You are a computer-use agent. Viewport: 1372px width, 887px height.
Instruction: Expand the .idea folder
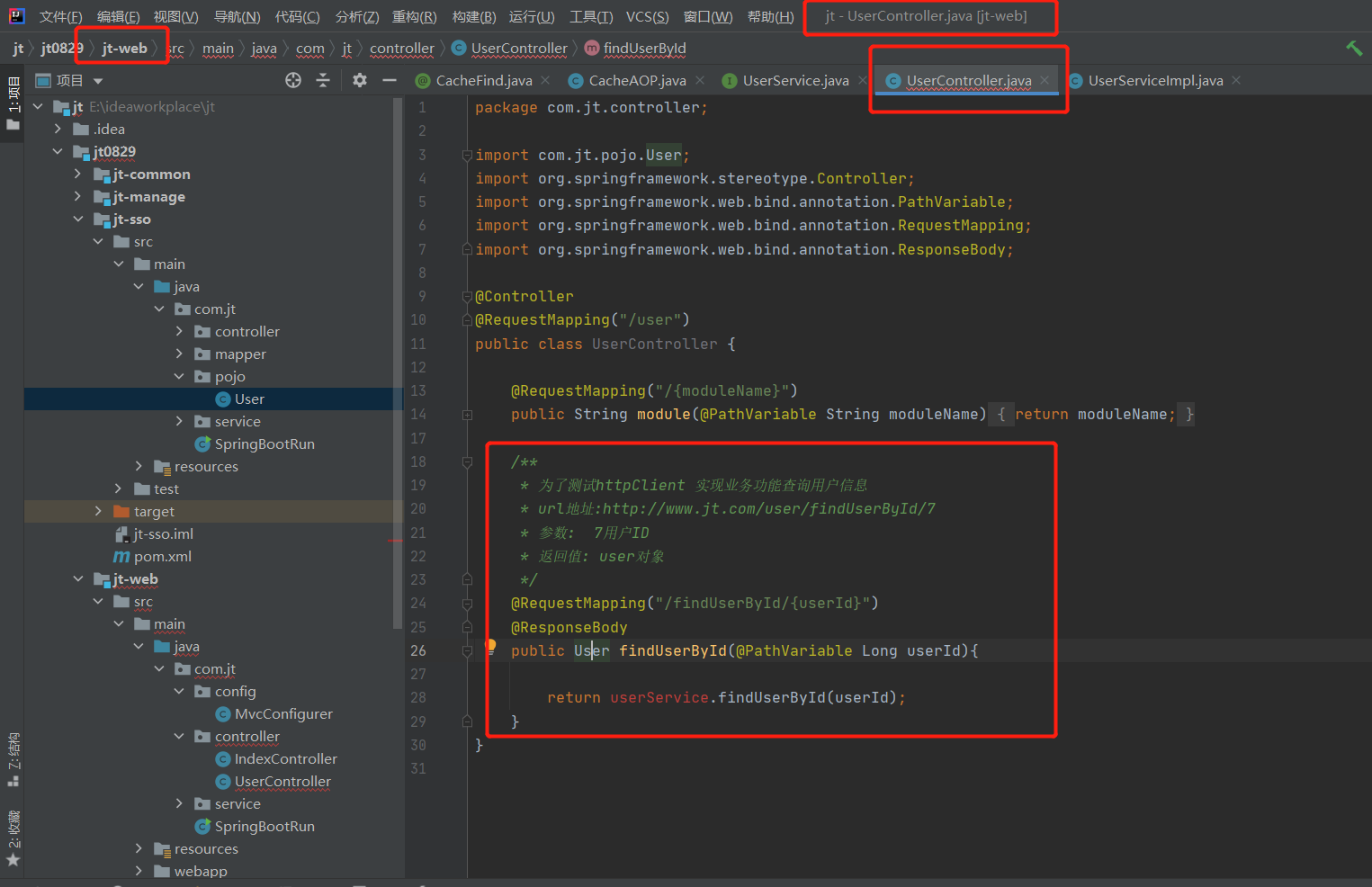[58, 129]
